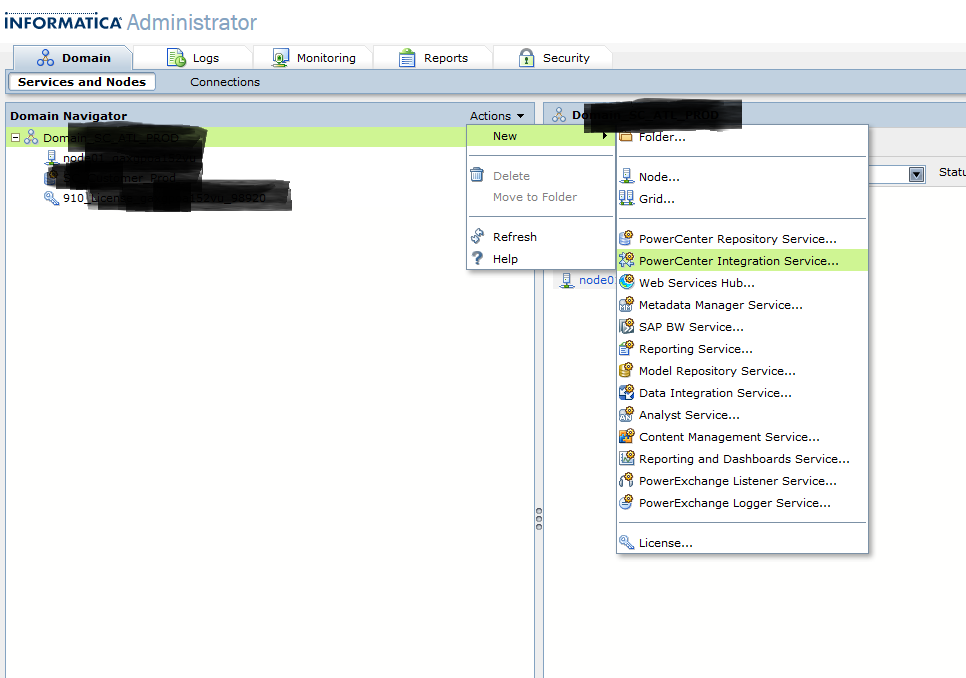Click the panel splitter handle

[539, 518]
